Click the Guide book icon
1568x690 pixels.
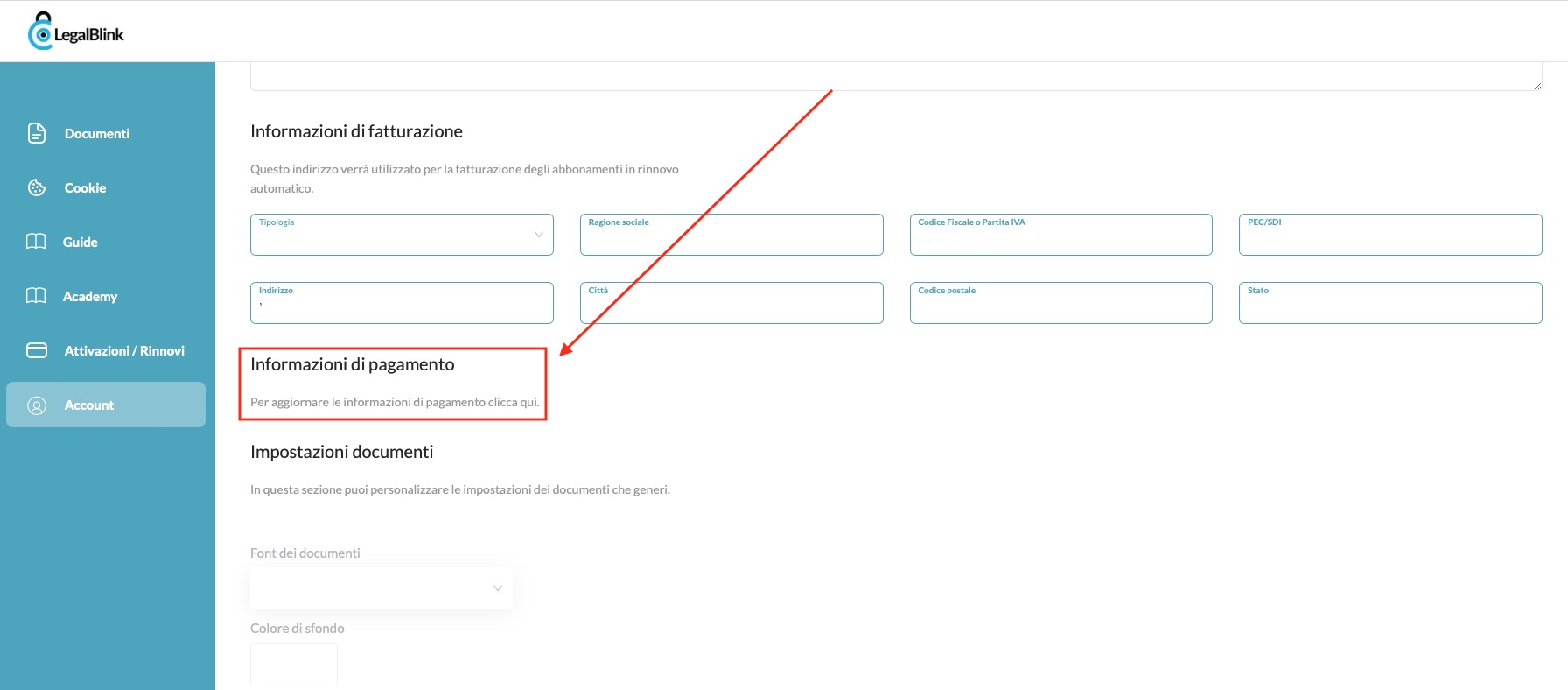coord(36,242)
